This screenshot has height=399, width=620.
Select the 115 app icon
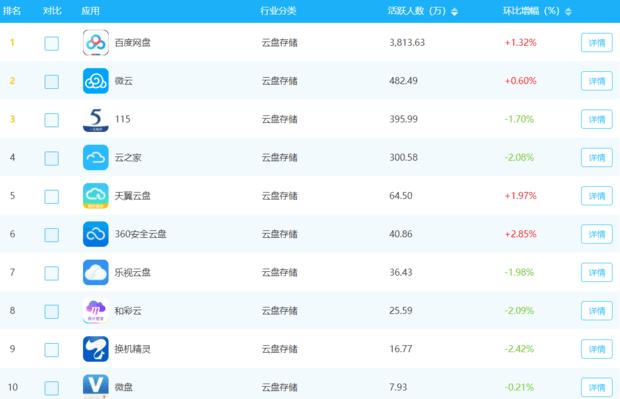coord(96,119)
